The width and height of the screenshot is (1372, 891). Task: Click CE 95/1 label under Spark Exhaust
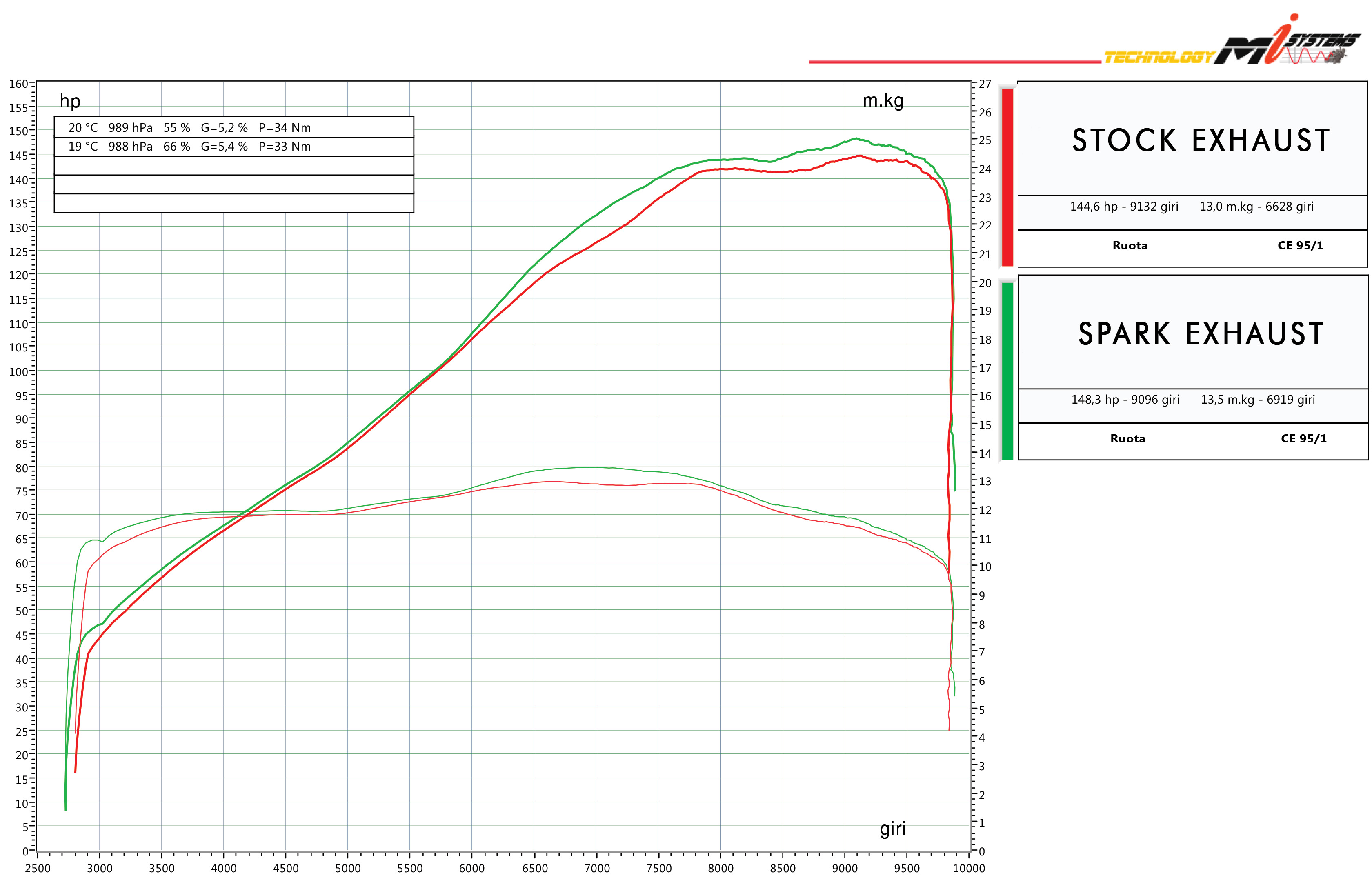[x=1303, y=439]
